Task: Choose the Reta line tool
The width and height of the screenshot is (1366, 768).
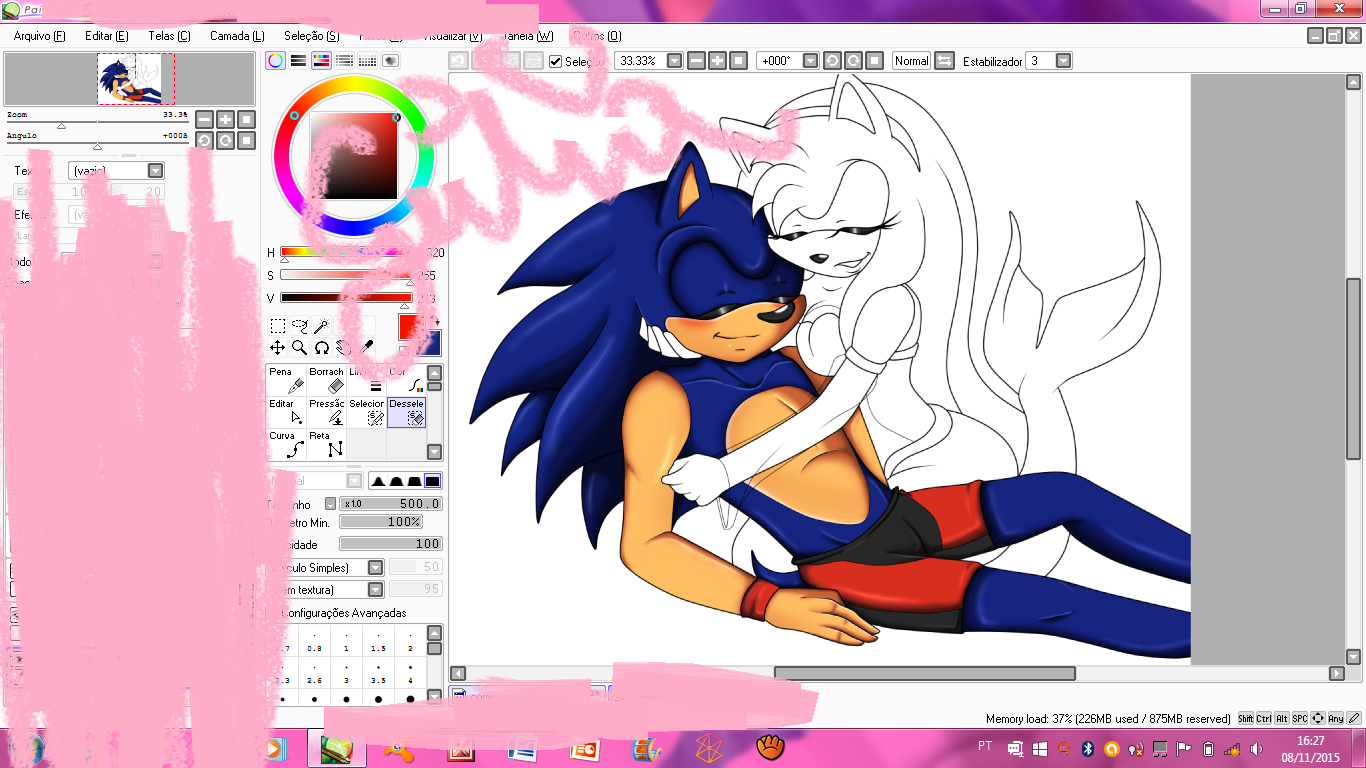Action: point(326,444)
